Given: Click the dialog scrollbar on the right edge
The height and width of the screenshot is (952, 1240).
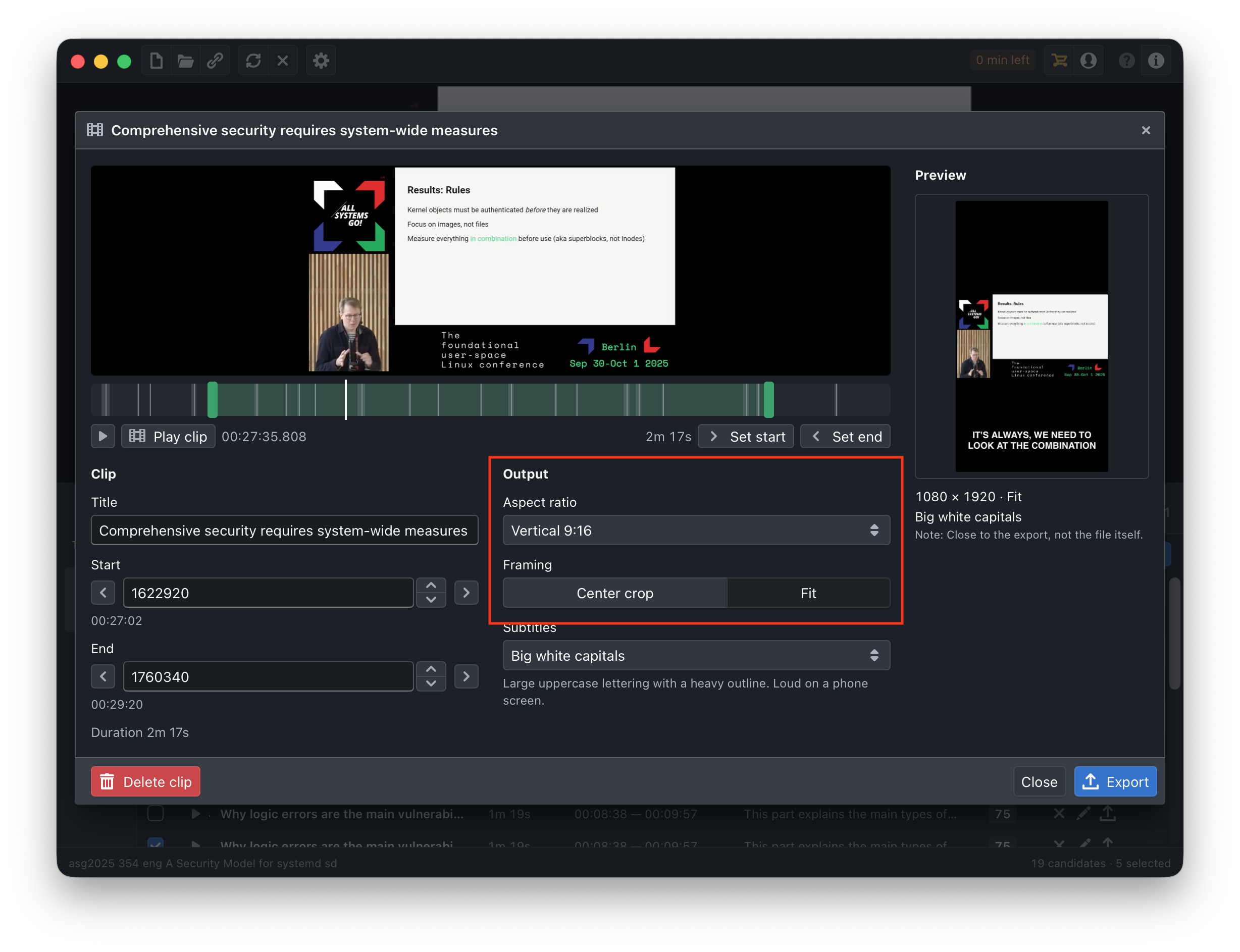Looking at the screenshot, I should click(x=1175, y=633).
